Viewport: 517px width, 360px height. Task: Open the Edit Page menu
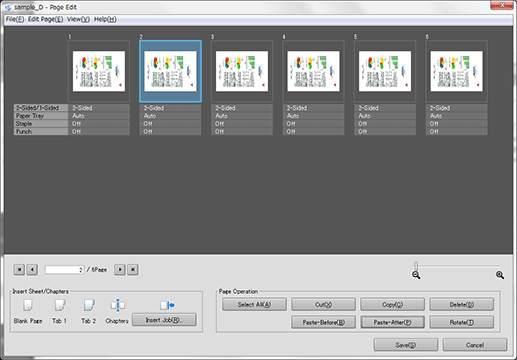pos(45,19)
